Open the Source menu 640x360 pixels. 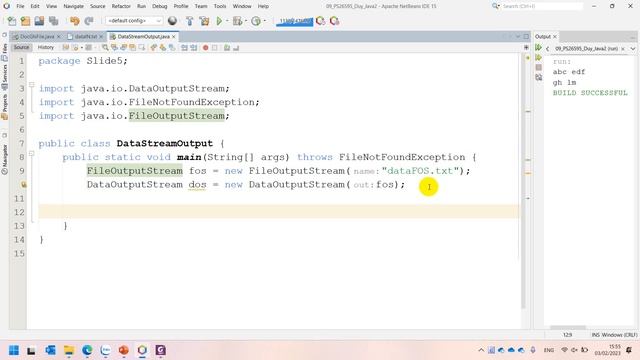pos(98,6)
